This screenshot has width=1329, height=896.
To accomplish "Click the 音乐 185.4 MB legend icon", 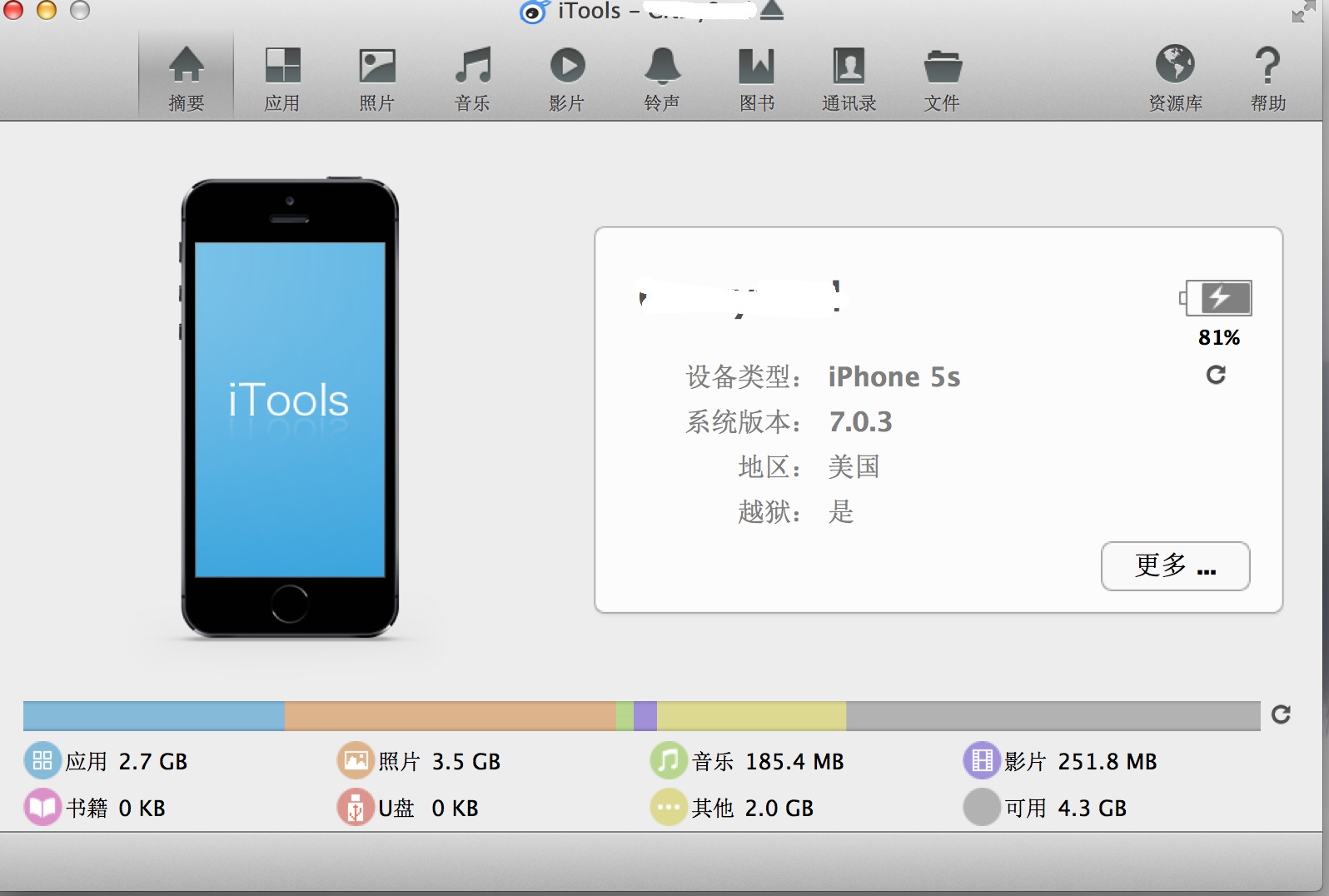I will [669, 760].
